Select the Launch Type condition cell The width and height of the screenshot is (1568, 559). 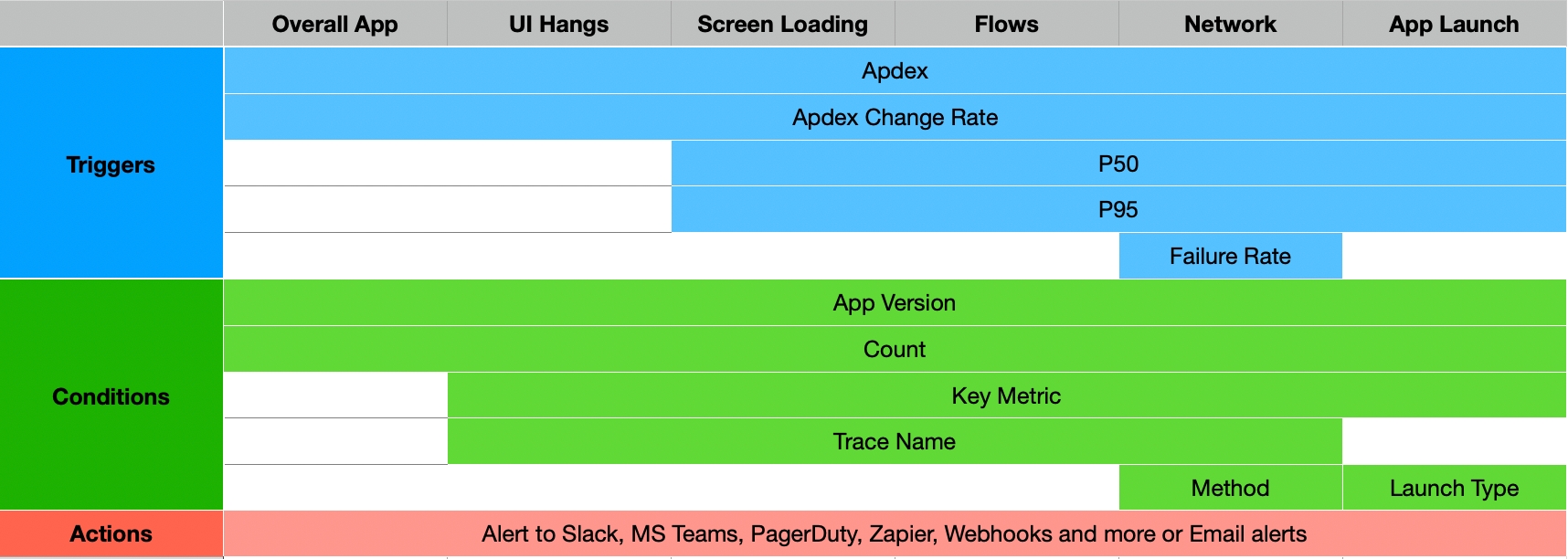click(1454, 489)
